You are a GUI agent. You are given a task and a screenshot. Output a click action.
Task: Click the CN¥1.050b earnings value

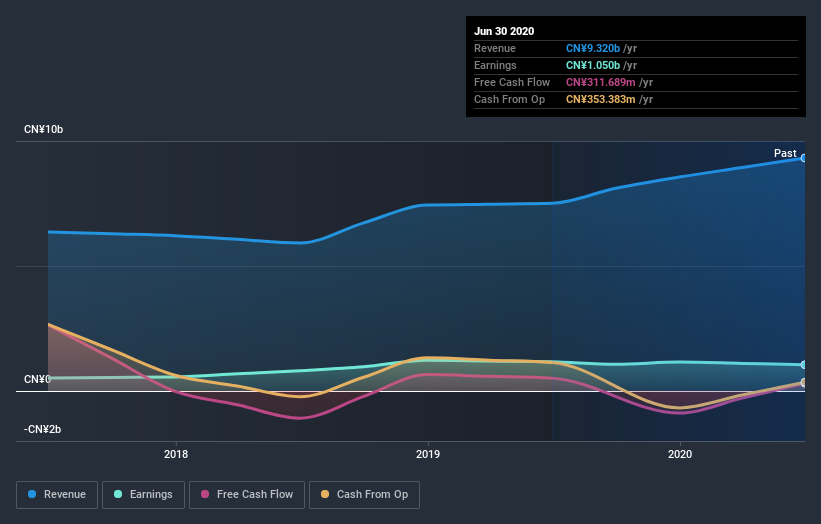tap(593, 65)
